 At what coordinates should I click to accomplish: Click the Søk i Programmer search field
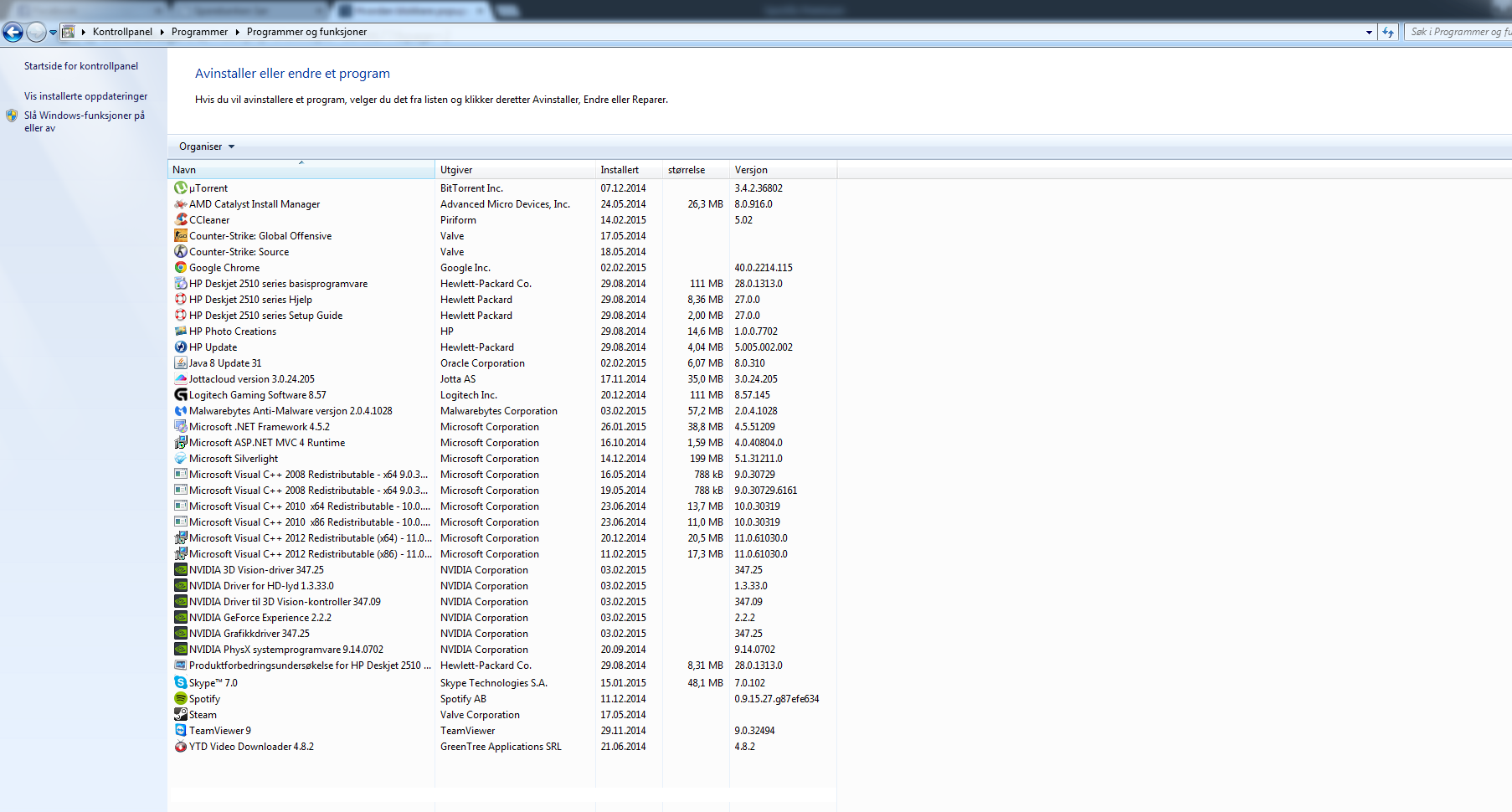tap(1458, 32)
